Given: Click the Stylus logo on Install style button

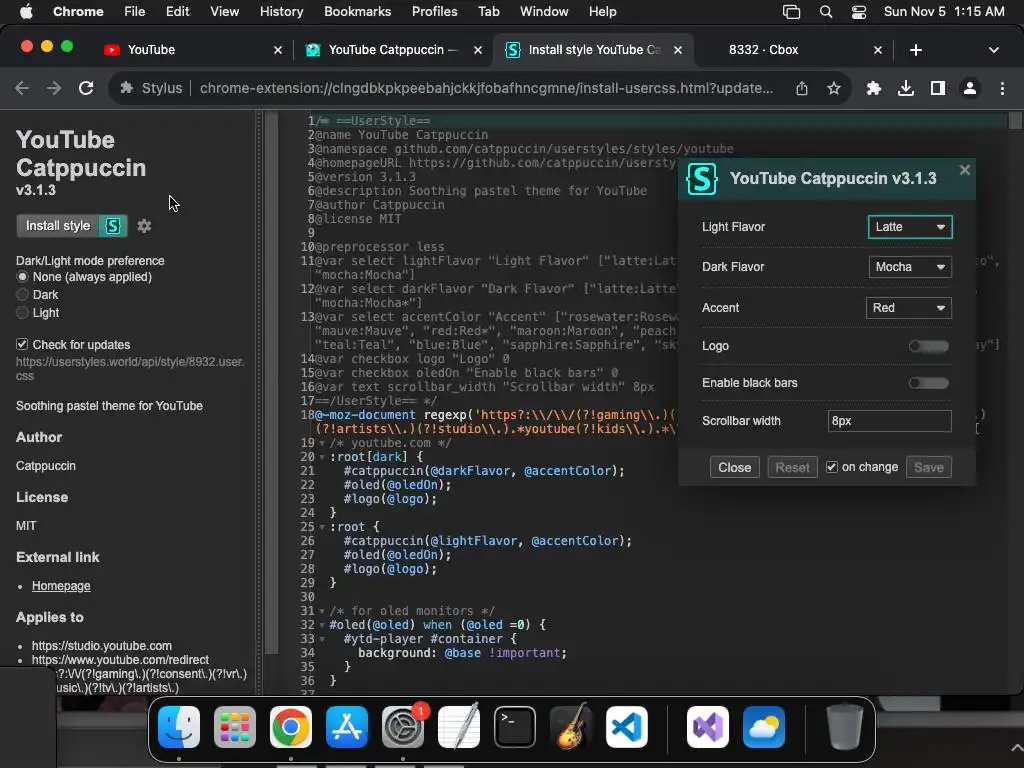Looking at the screenshot, I should point(113,226).
